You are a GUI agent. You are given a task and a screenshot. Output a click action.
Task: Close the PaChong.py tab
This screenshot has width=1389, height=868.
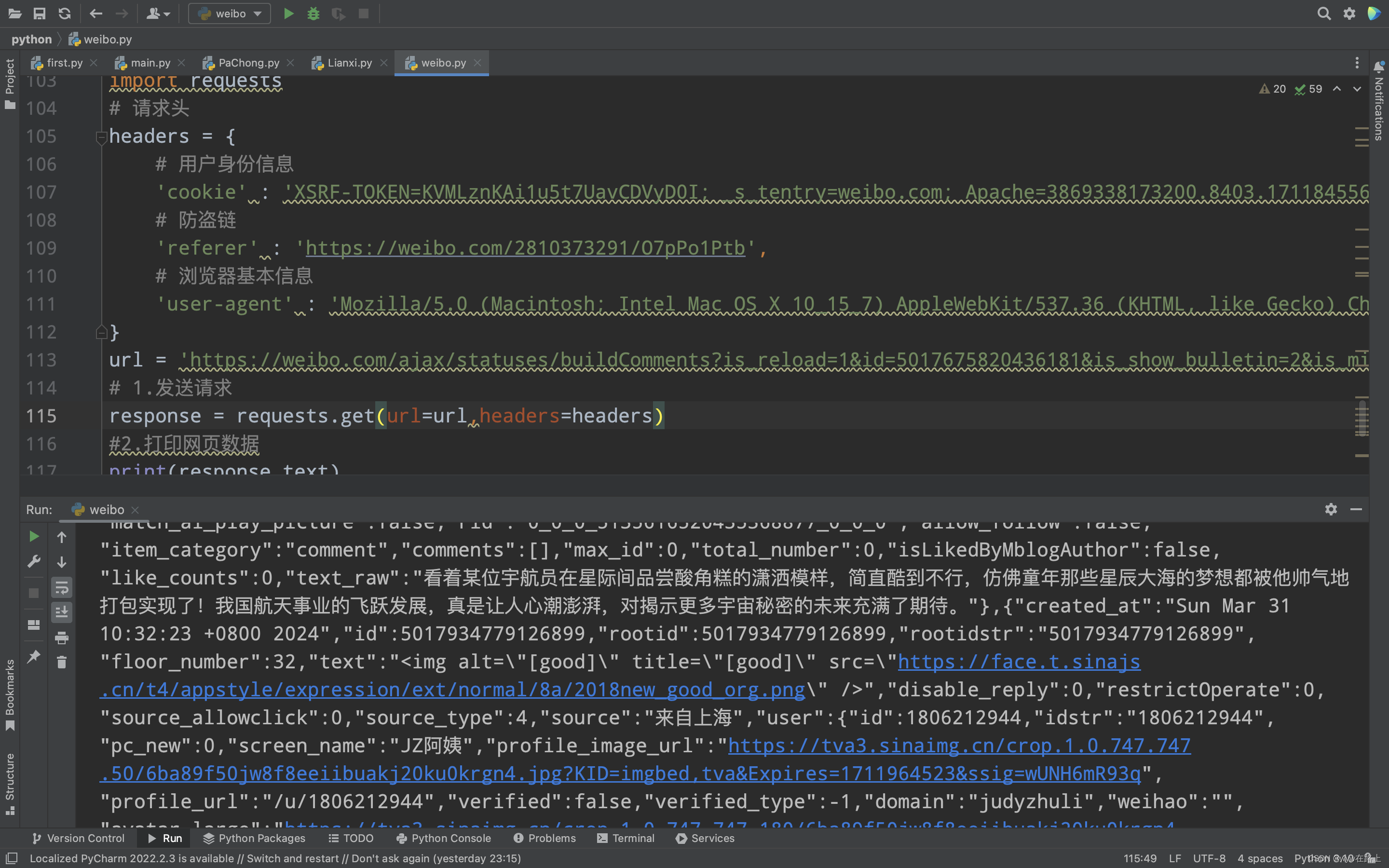coord(290,63)
